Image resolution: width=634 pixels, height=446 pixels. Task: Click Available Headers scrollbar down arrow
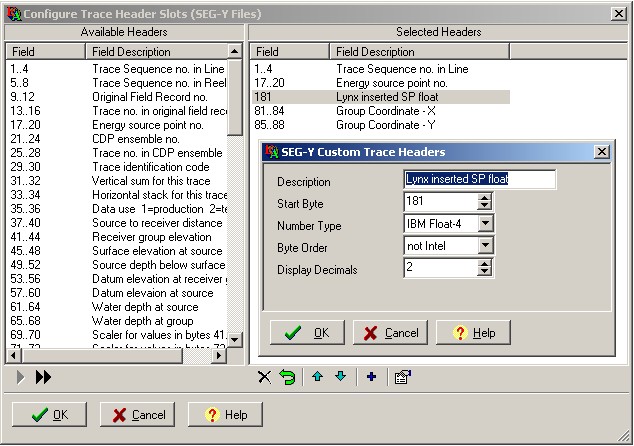click(x=235, y=340)
